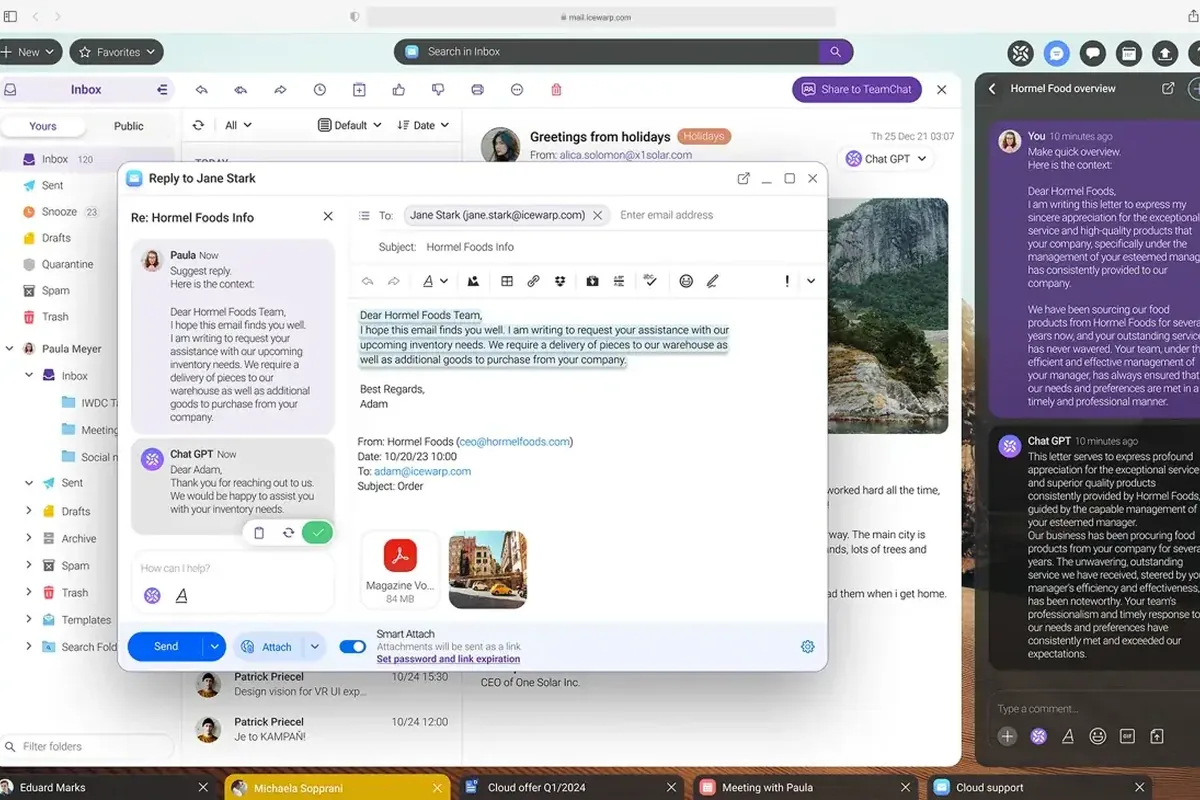The image size is (1200, 800).
Task: Click the Enter email address field
Action: [x=667, y=215]
